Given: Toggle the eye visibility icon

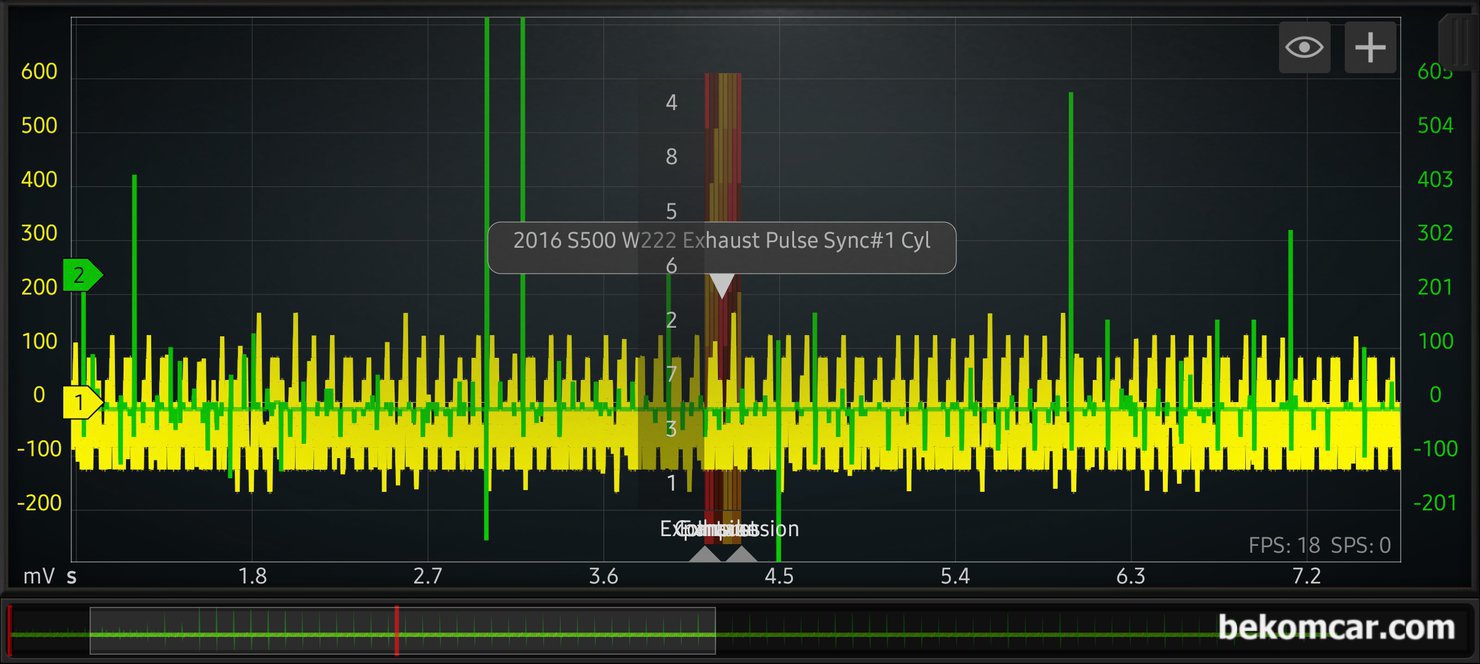Looking at the screenshot, I should pos(1304,48).
